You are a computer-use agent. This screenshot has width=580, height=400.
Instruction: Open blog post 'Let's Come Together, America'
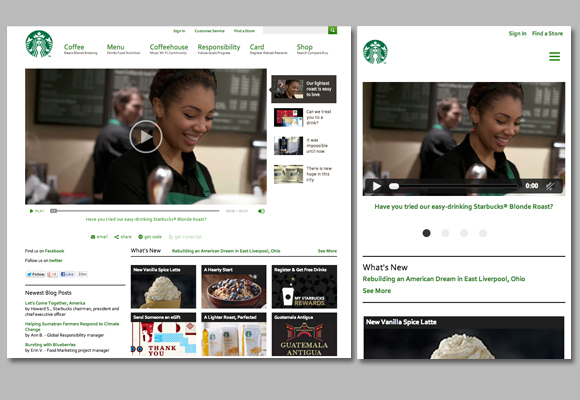[55, 303]
